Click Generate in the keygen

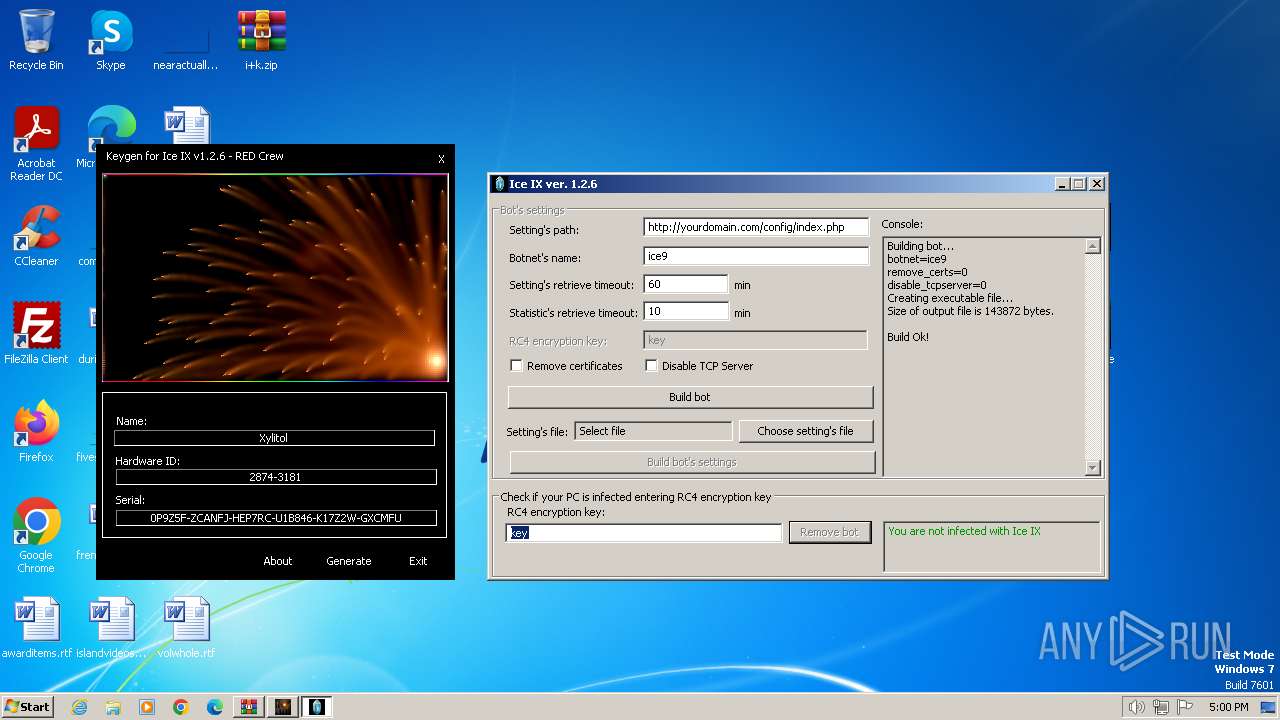point(348,561)
